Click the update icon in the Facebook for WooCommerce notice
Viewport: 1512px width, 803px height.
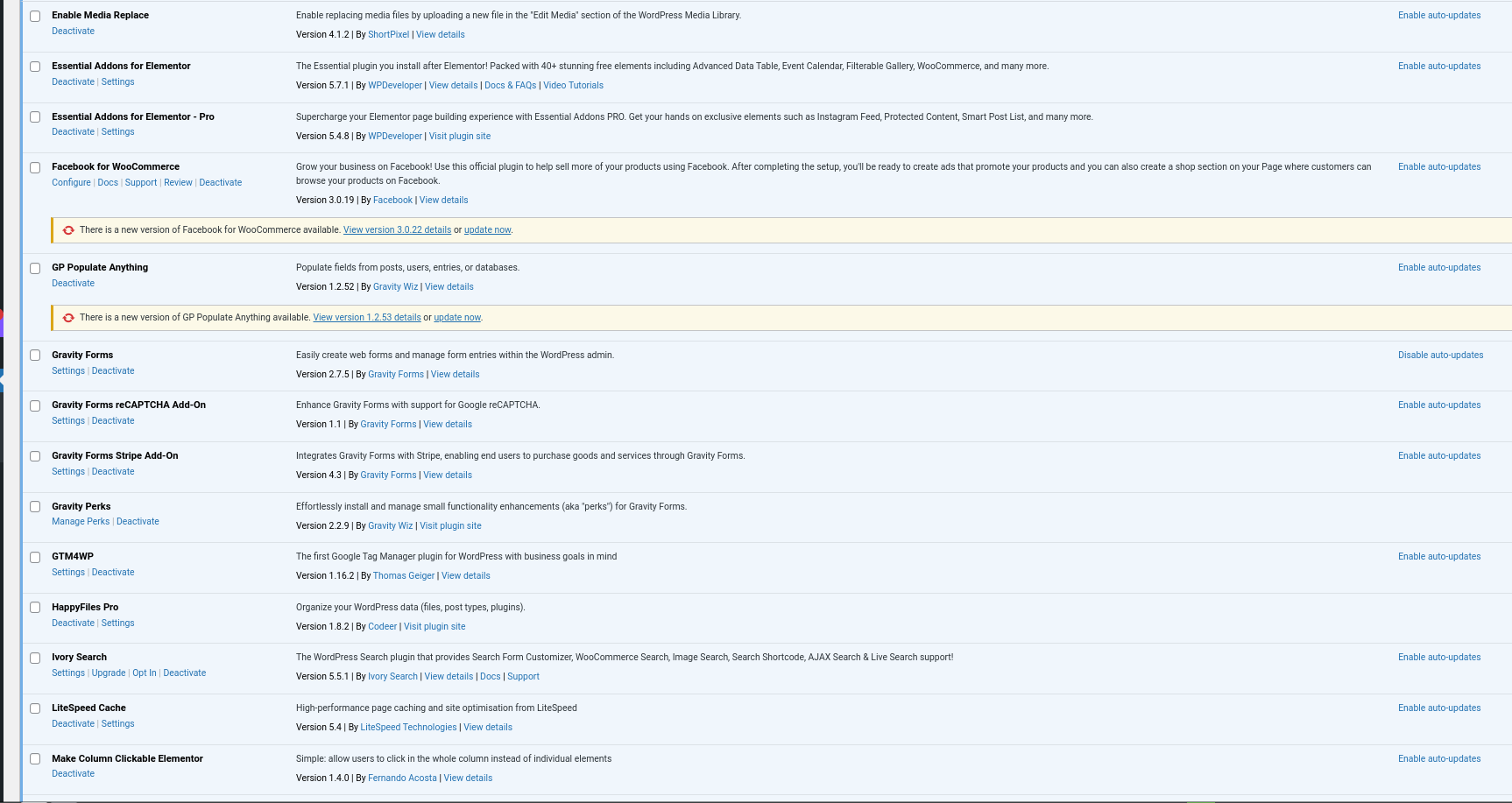pos(68,230)
